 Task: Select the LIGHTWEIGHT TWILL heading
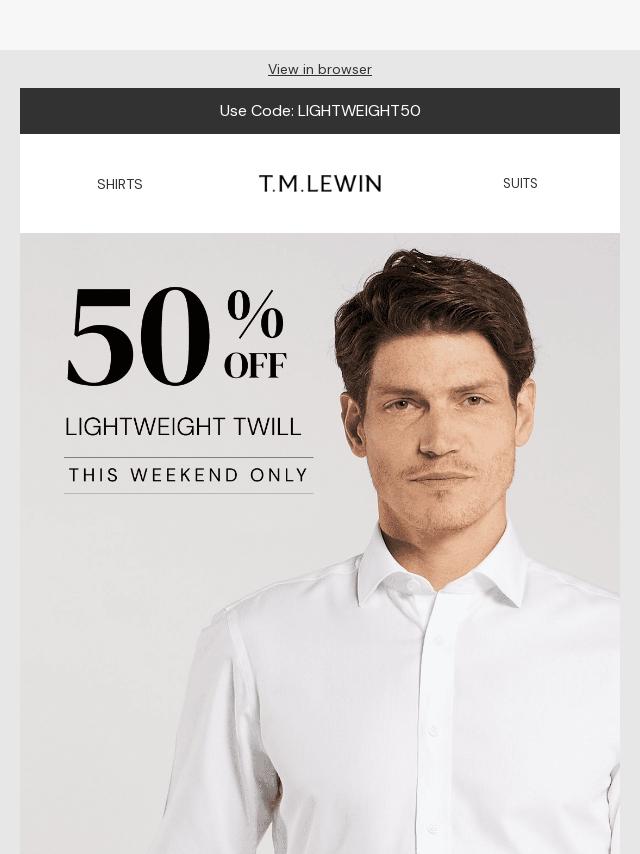183,426
